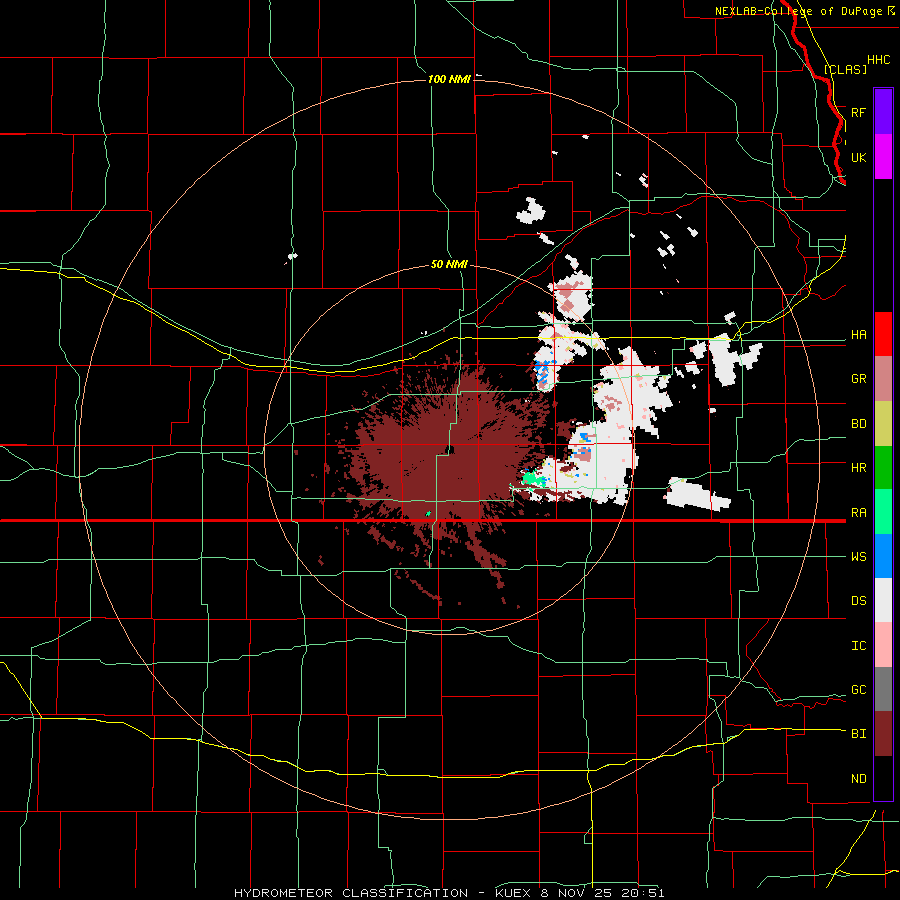Click the white DS color swatch
Screen dimensions: 900x900
coord(883,600)
